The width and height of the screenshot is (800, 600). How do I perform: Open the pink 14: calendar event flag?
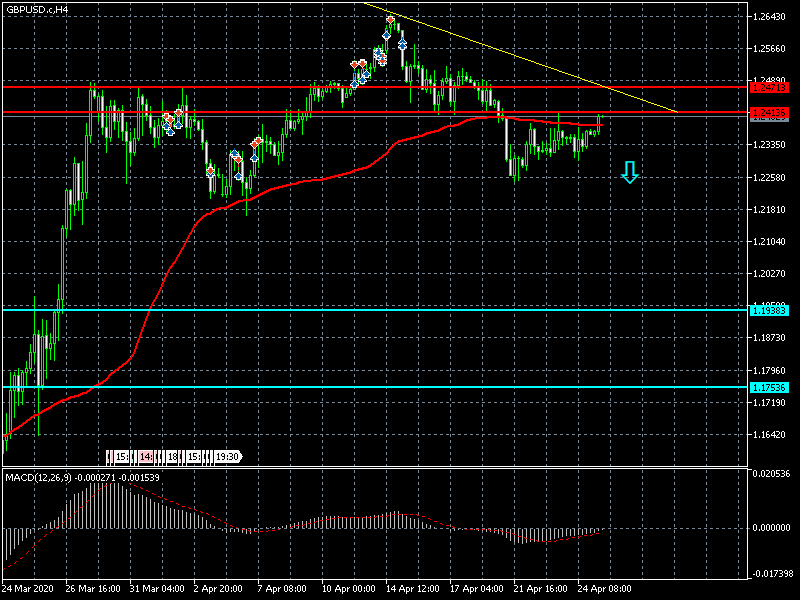tap(146, 457)
